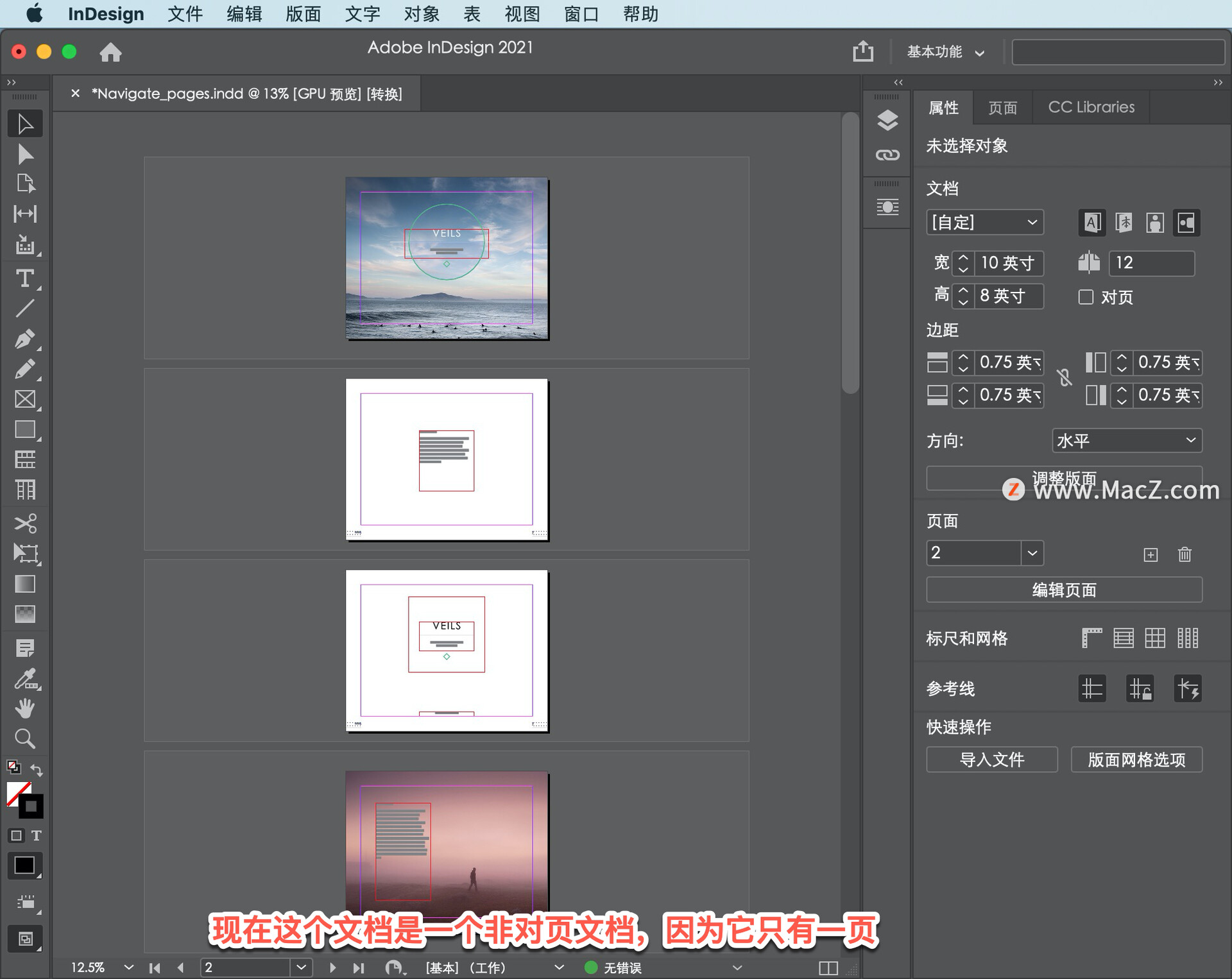
Task: Enable the 对页 checkbox
Action: (x=1086, y=297)
